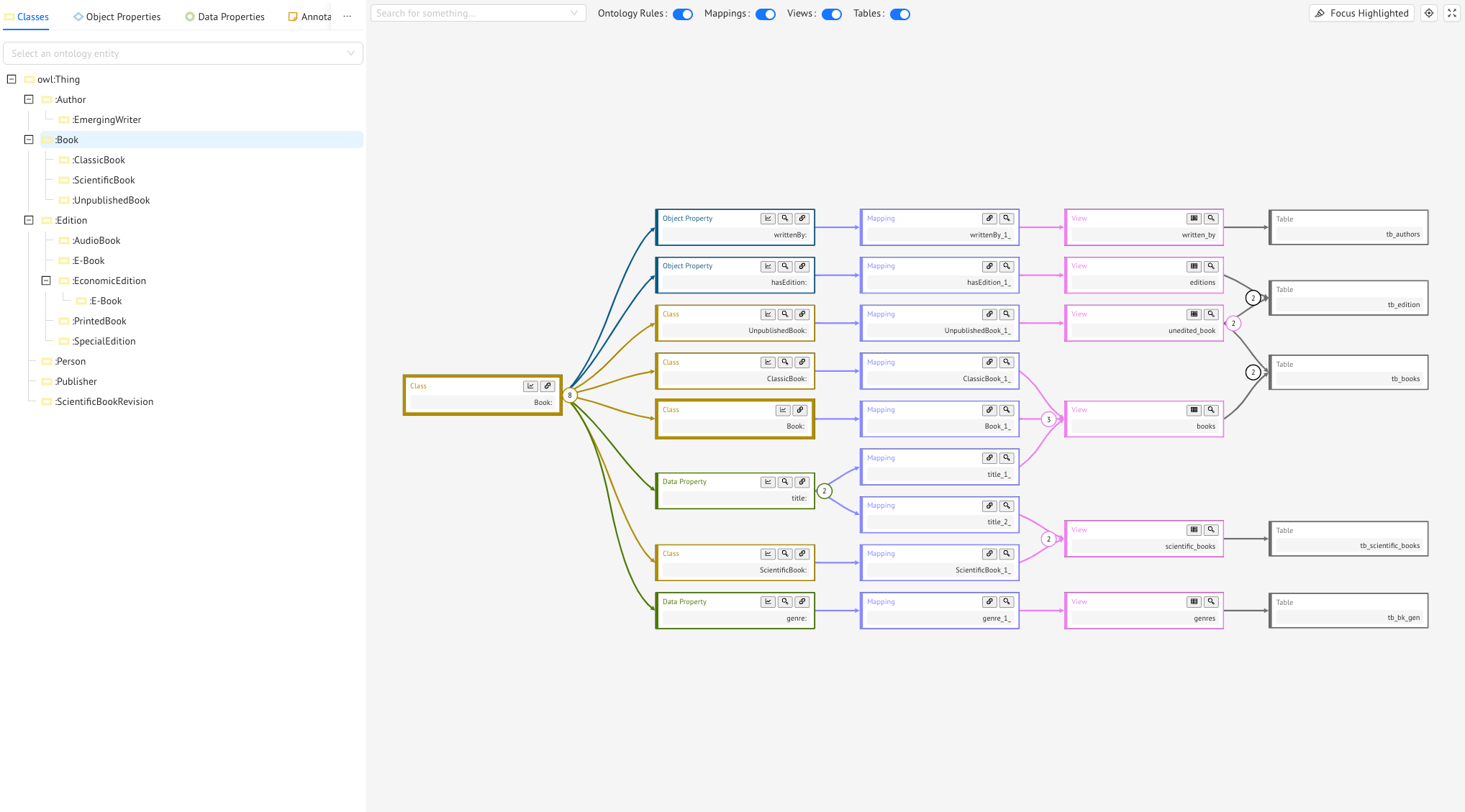1465x812 pixels.
Task: Disable the Ontology Rules toggle
Action: click(682, 14)
